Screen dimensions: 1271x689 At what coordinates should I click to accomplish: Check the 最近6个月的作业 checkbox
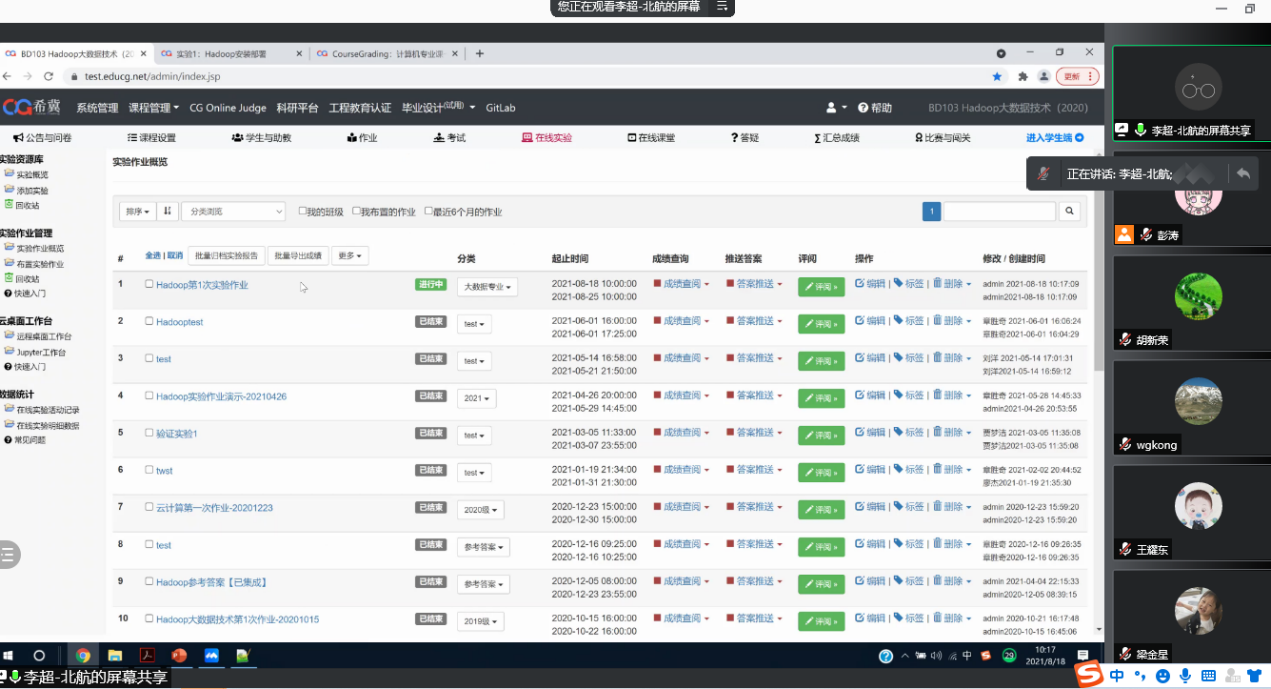[x=429, y=211]
